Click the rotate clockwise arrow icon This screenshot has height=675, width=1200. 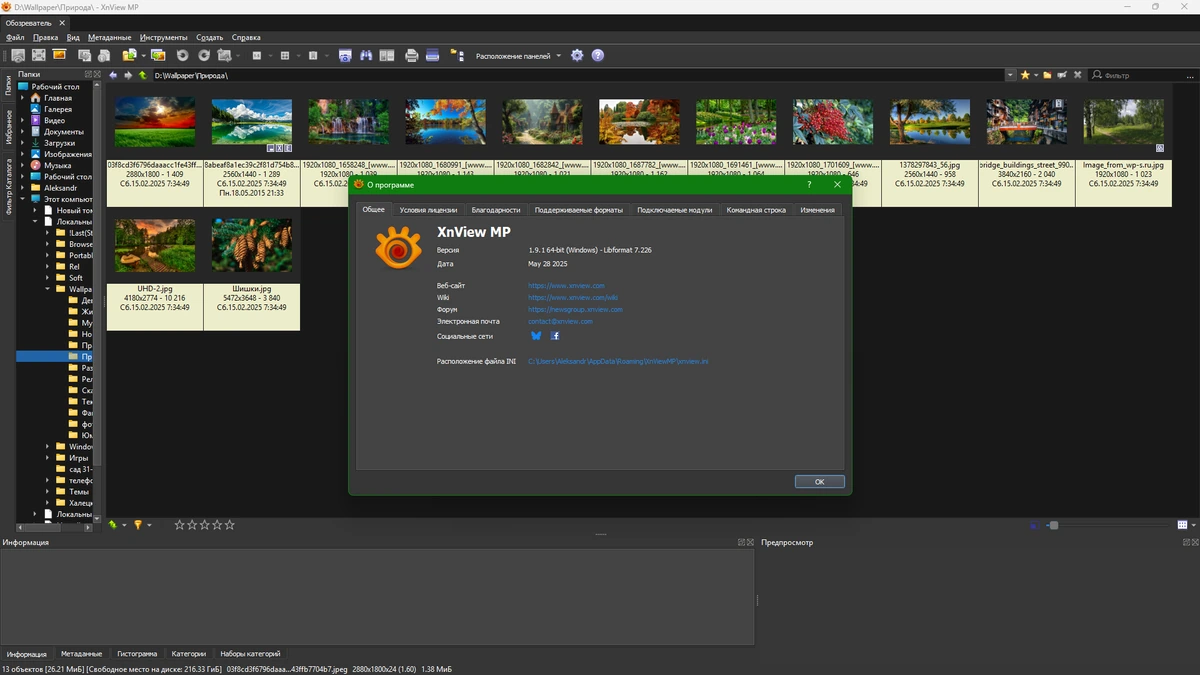click(x=204, y=56)
